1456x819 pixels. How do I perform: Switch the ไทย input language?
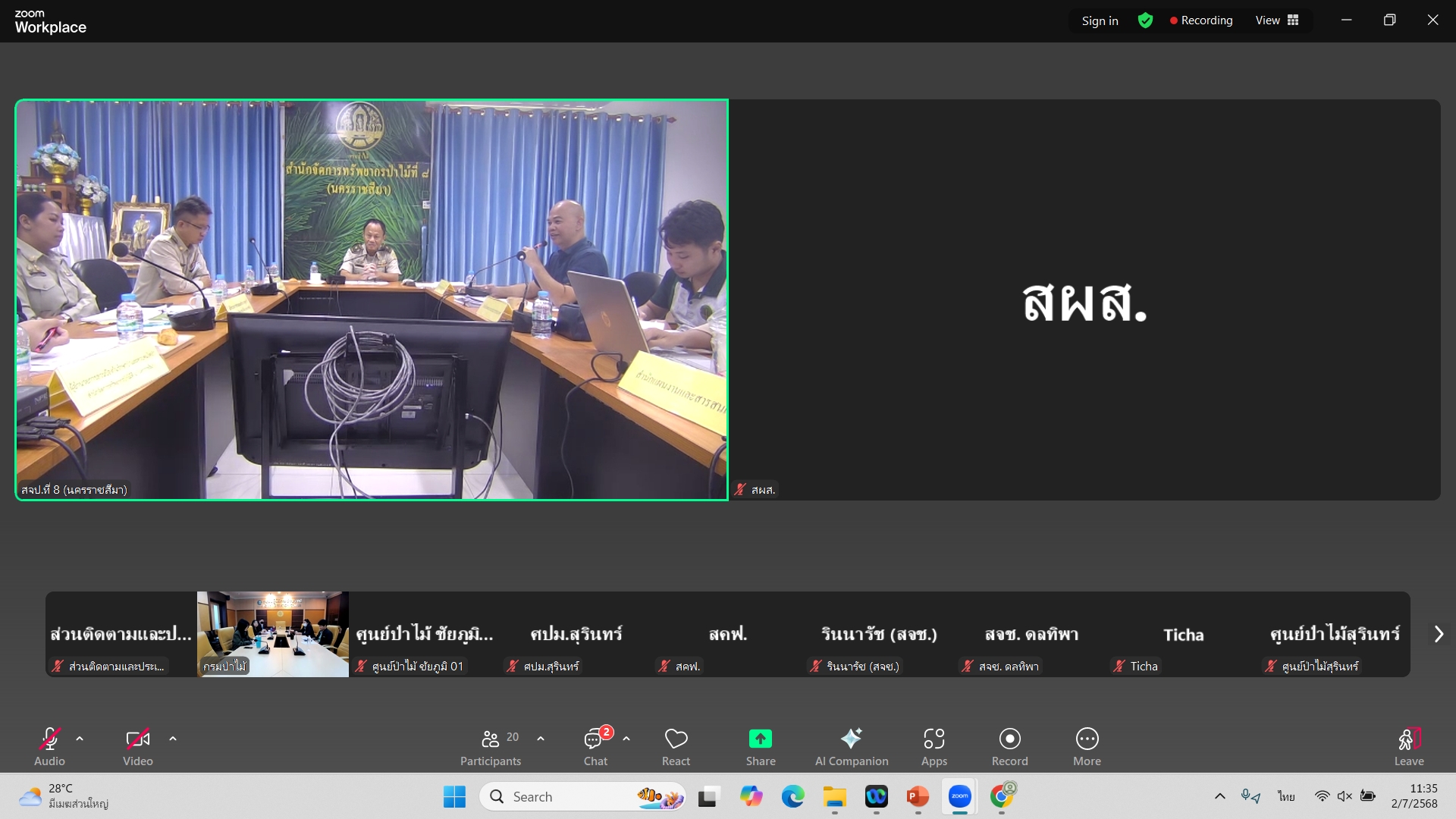pos(1286,796)
